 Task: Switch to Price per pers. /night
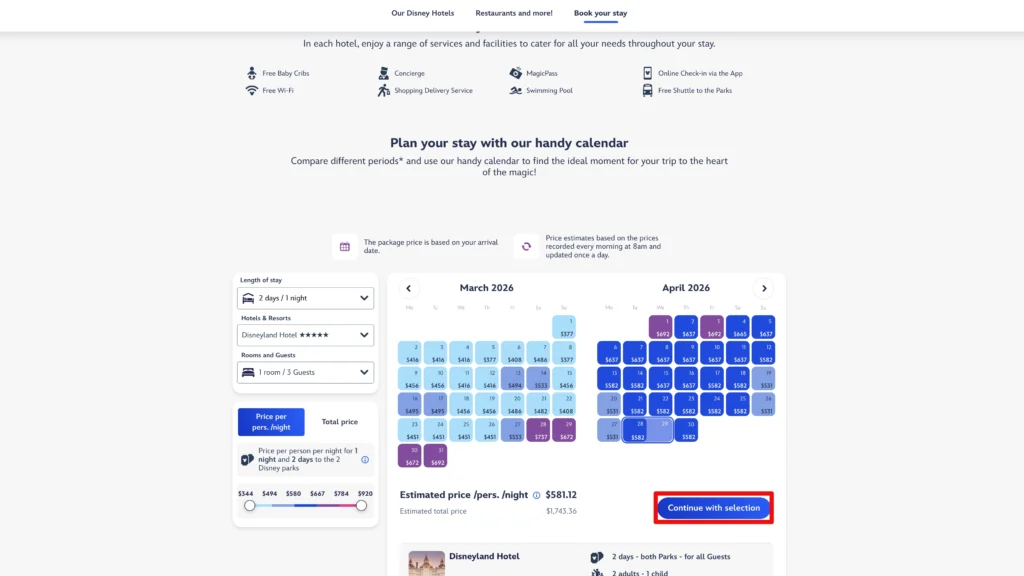click(271, 422)
